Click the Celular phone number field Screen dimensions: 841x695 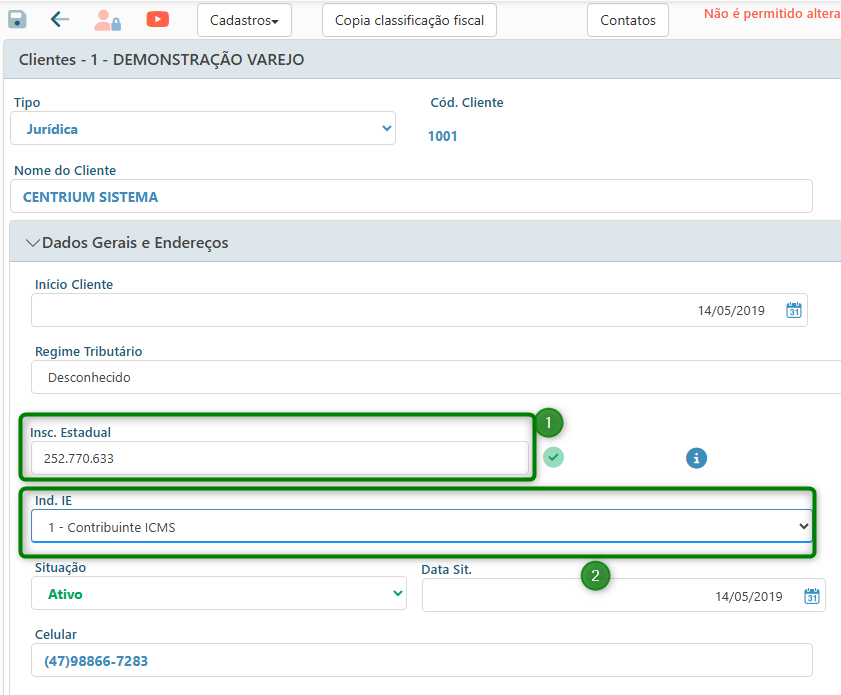pos(410,661)
